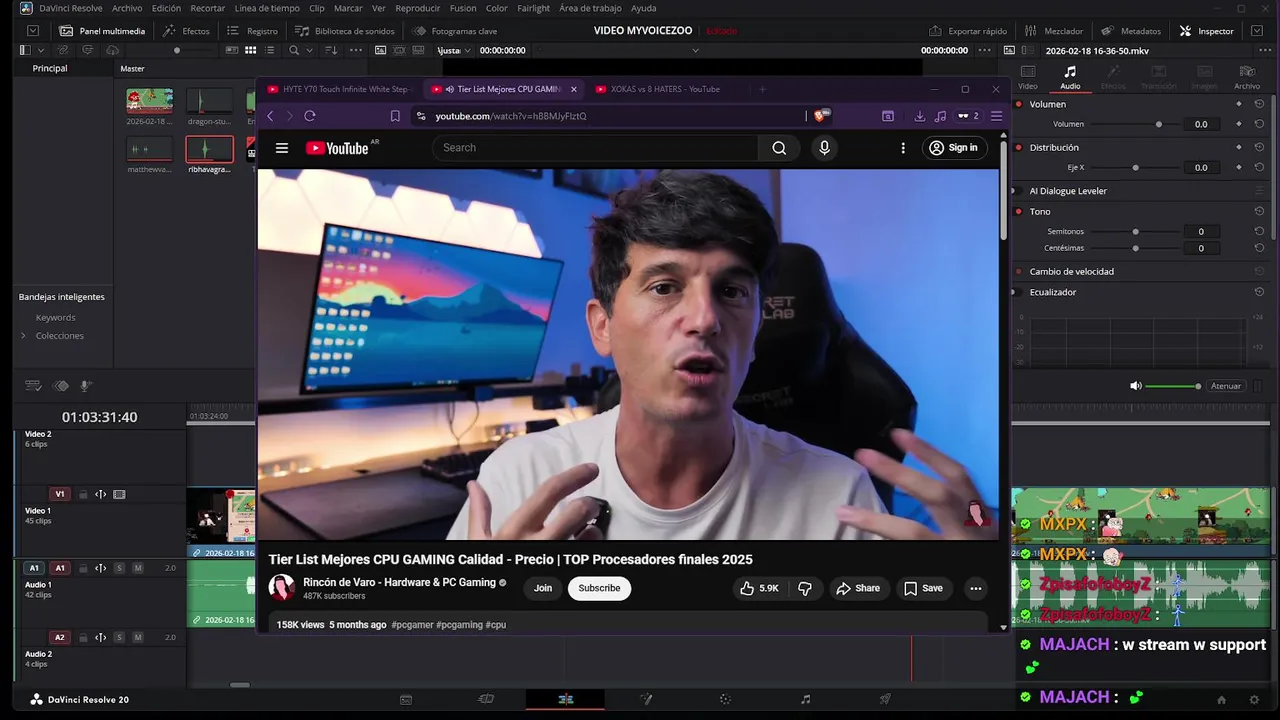Click the Centésimas value field
Viewport: 1280px width, 720px height.
click(x=1201, y=248)
